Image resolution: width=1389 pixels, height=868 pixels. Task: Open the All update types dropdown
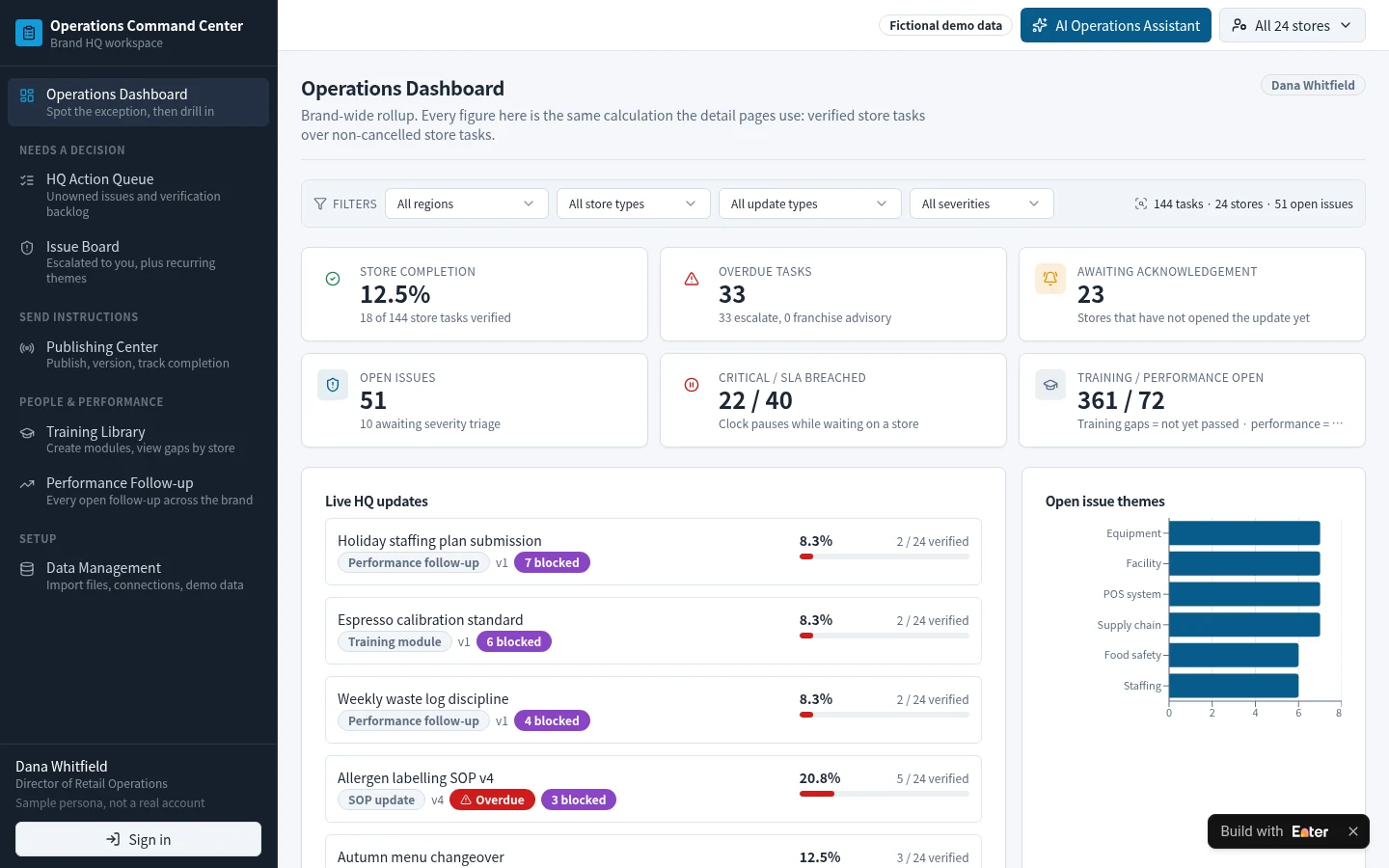(x=810, y=203)
